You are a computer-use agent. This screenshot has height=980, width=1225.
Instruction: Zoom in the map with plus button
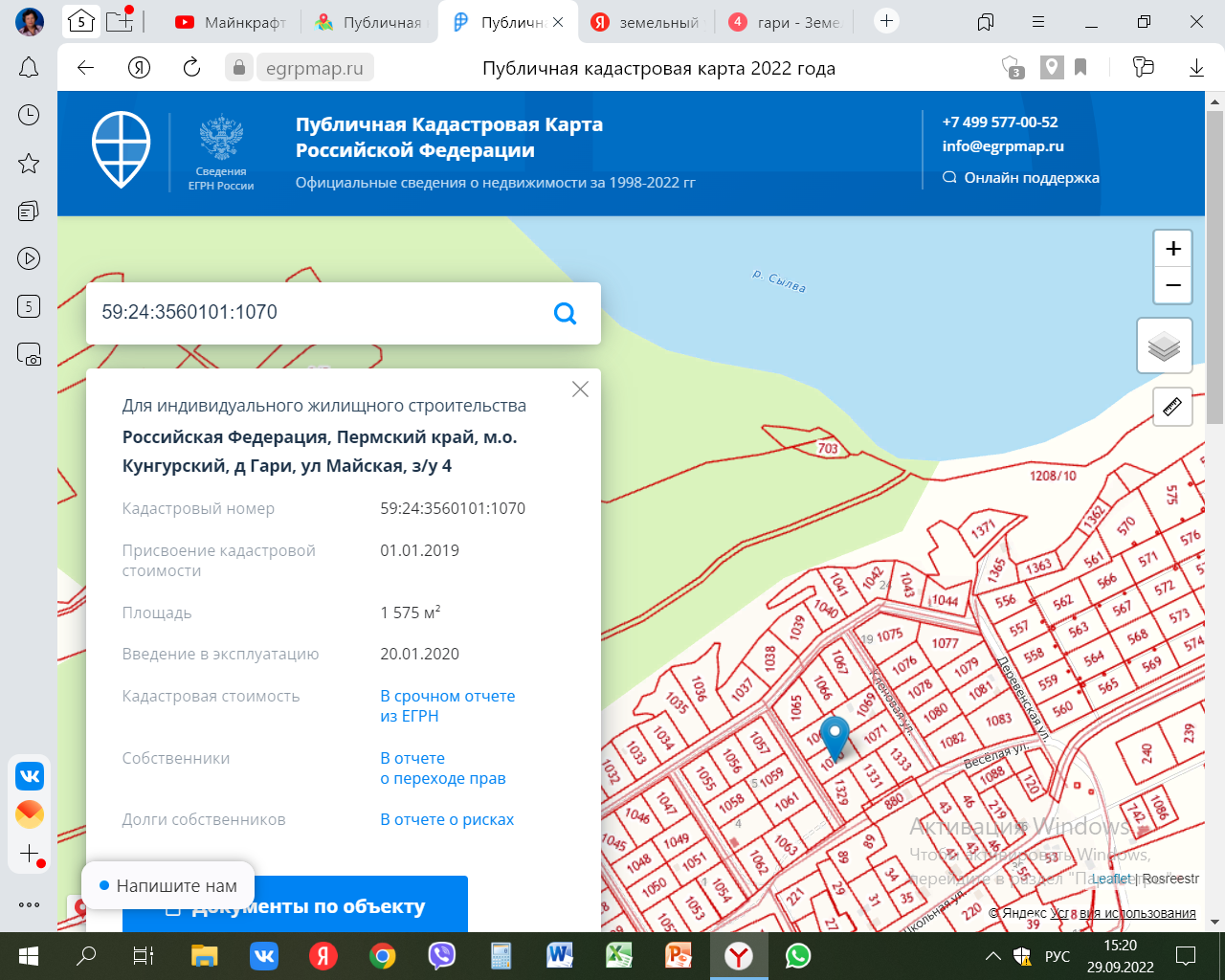point(1173,249)
